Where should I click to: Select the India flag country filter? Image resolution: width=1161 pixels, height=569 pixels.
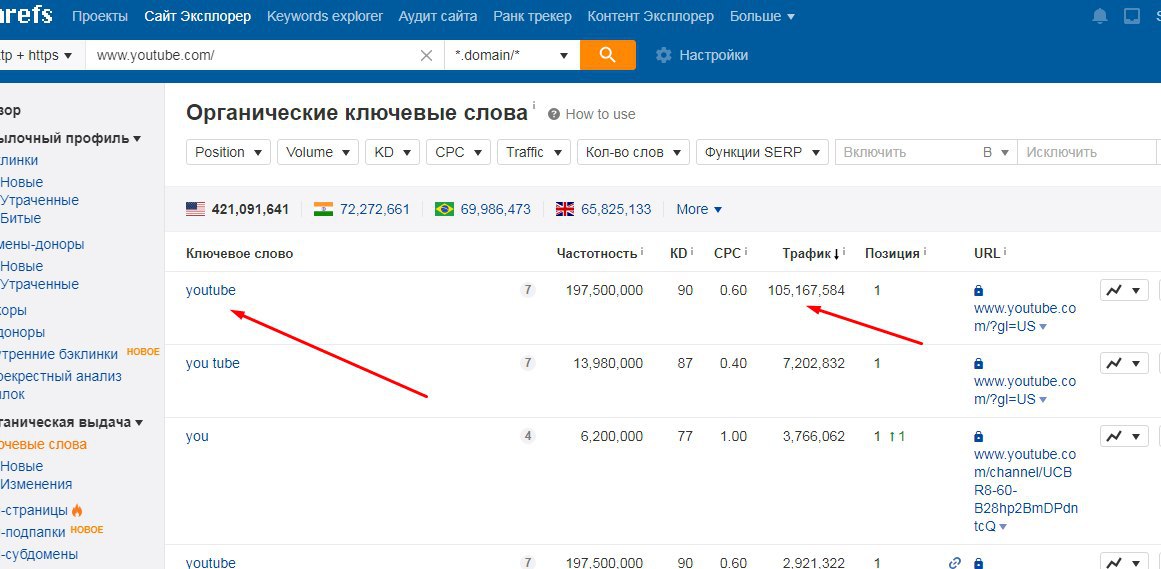click(324, 209)
